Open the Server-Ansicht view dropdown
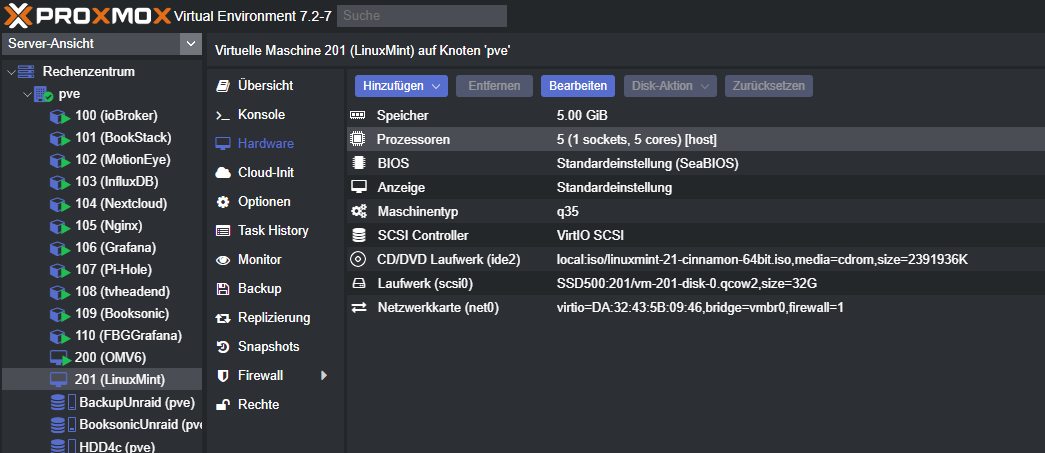Image resolution: width=1045 pixels, height=453 pixels. tap(191, 44)
